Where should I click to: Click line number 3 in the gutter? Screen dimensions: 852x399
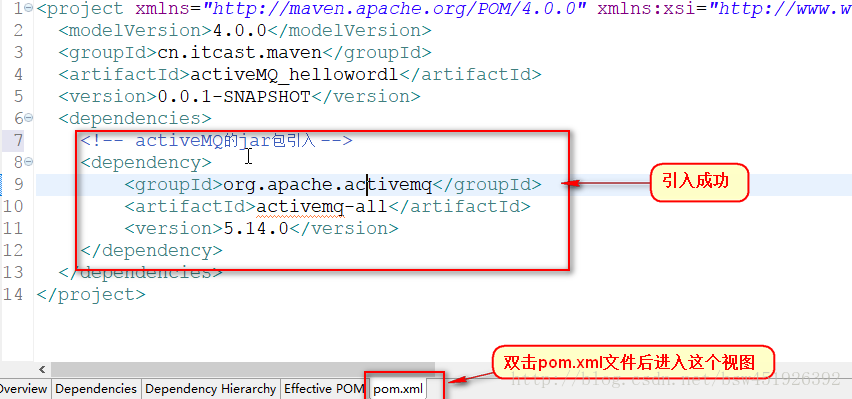[x=19, y=53]
